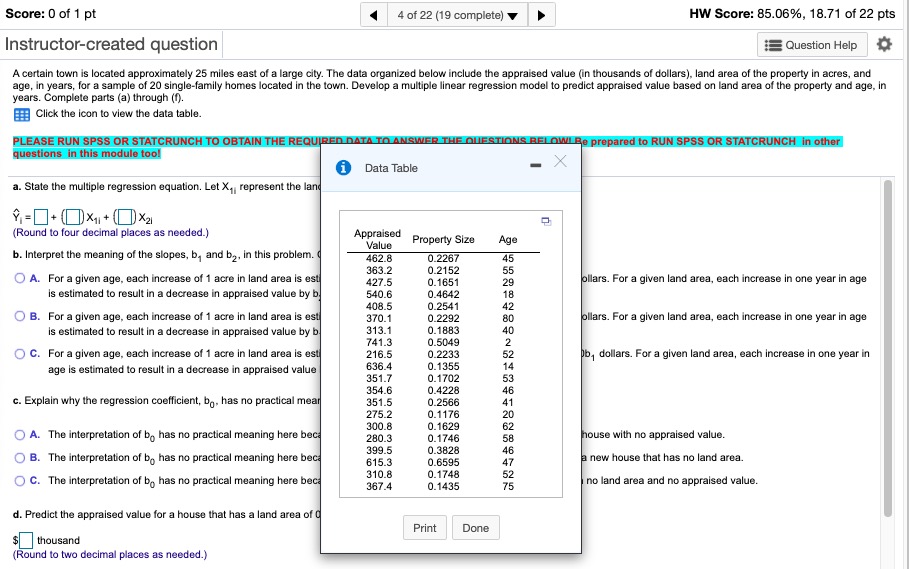Minimize the Data Table dialog
The image size is (909, 569).
(536, 166)
